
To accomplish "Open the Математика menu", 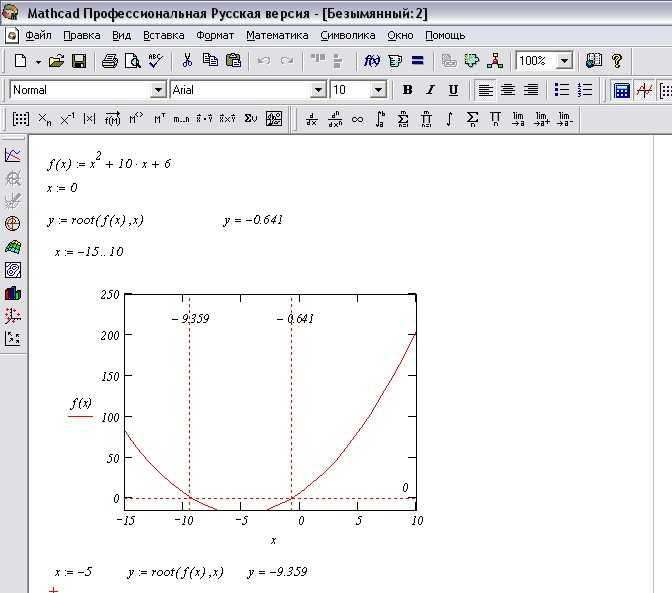I will [x=277, y=36].
